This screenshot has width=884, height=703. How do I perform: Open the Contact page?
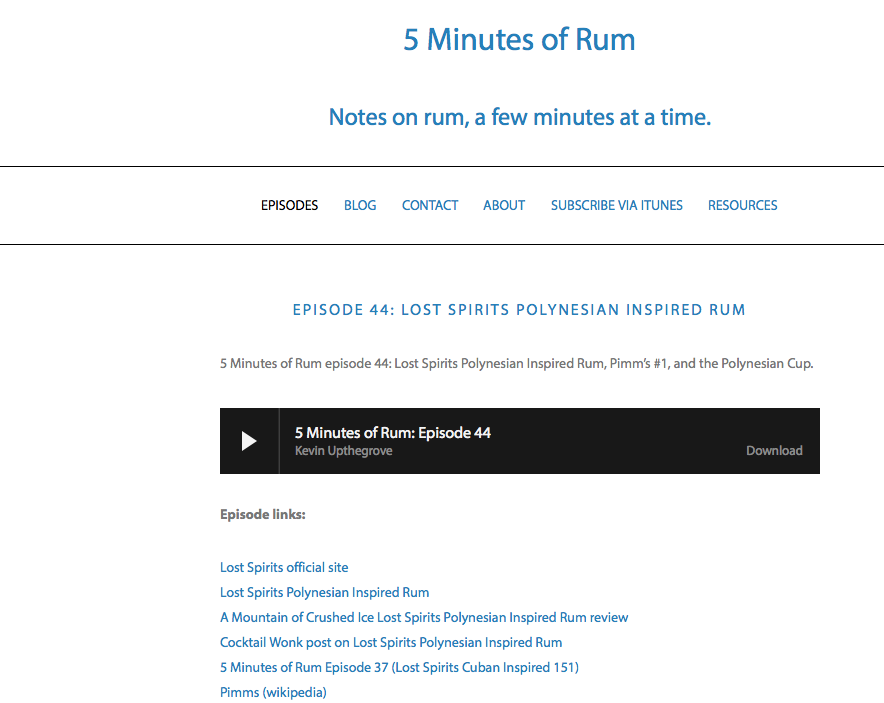click(430, 205)
